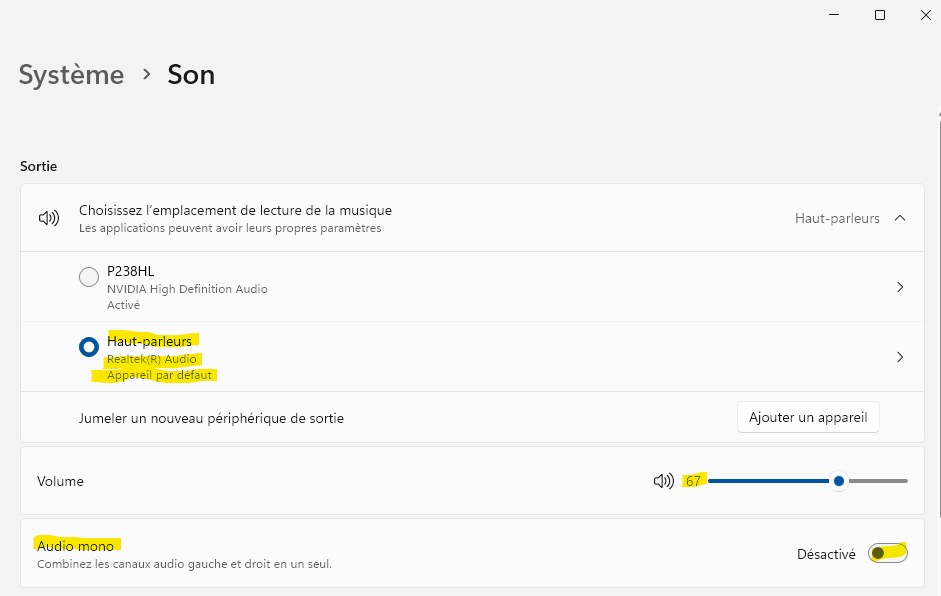
Task: Enable the Audio mono toggle switch
Action: click(x=888, y=553)
